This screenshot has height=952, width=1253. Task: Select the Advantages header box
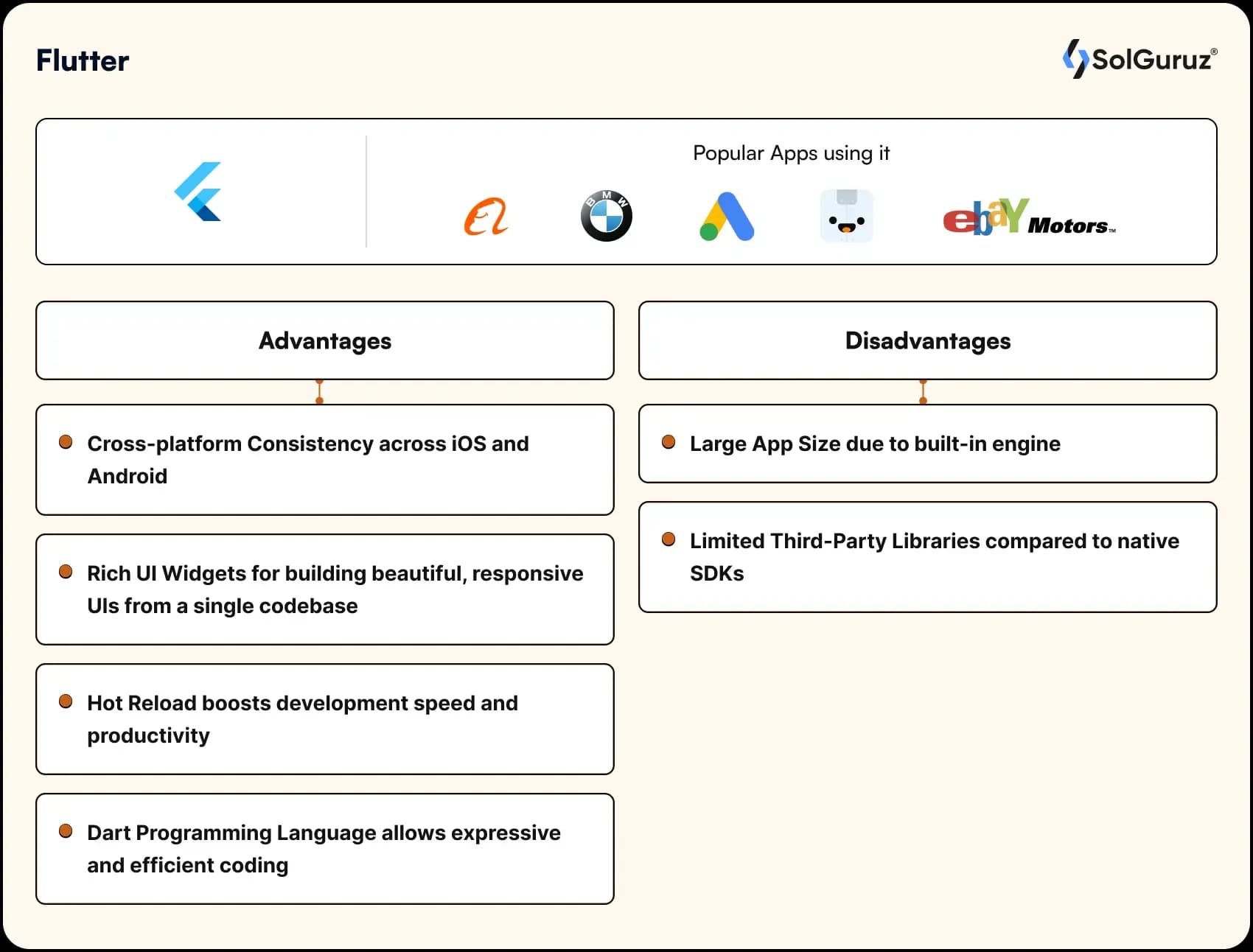click(325, 340)
